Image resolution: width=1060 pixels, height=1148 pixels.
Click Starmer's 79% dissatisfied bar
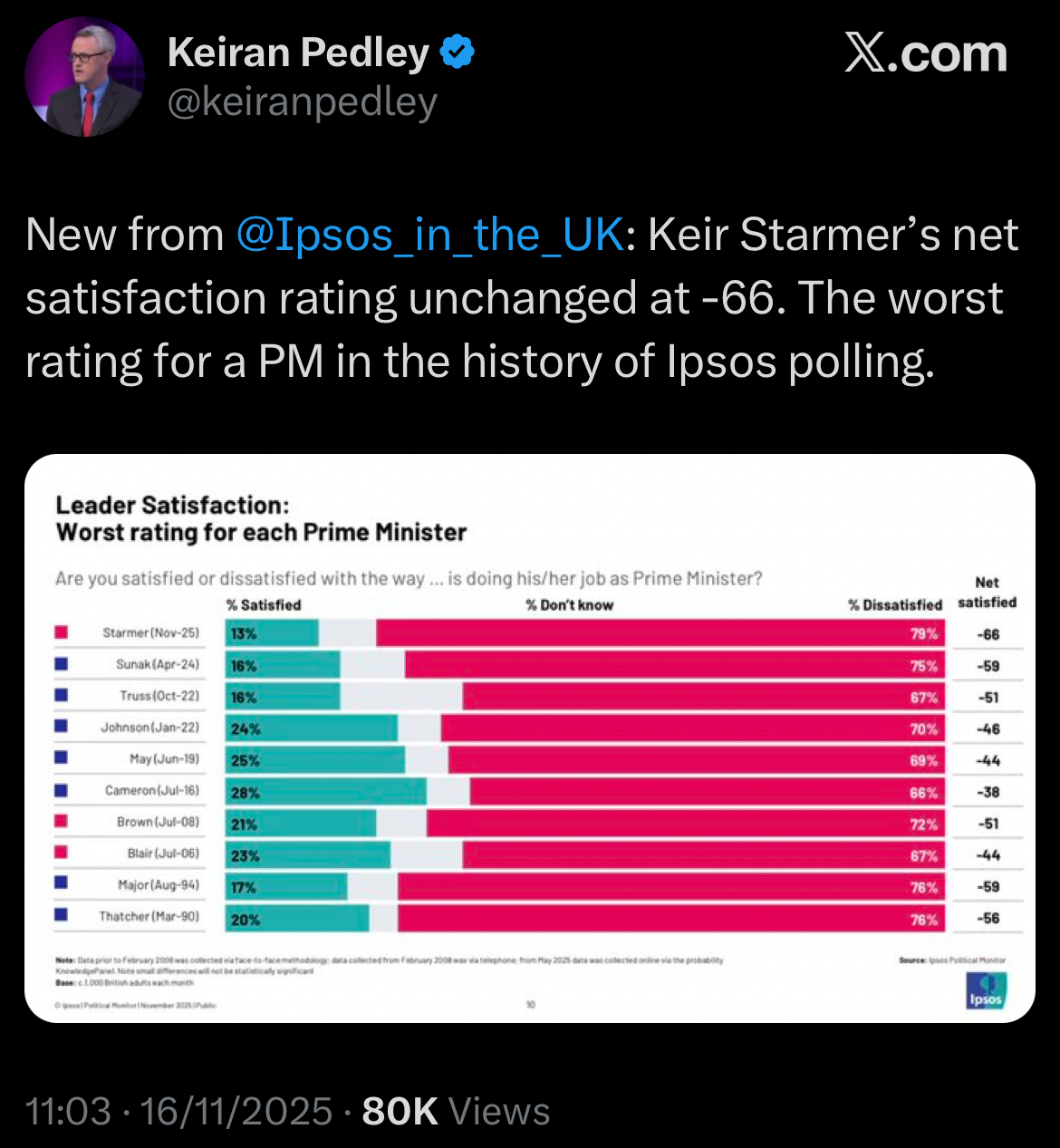pos(660,633)
